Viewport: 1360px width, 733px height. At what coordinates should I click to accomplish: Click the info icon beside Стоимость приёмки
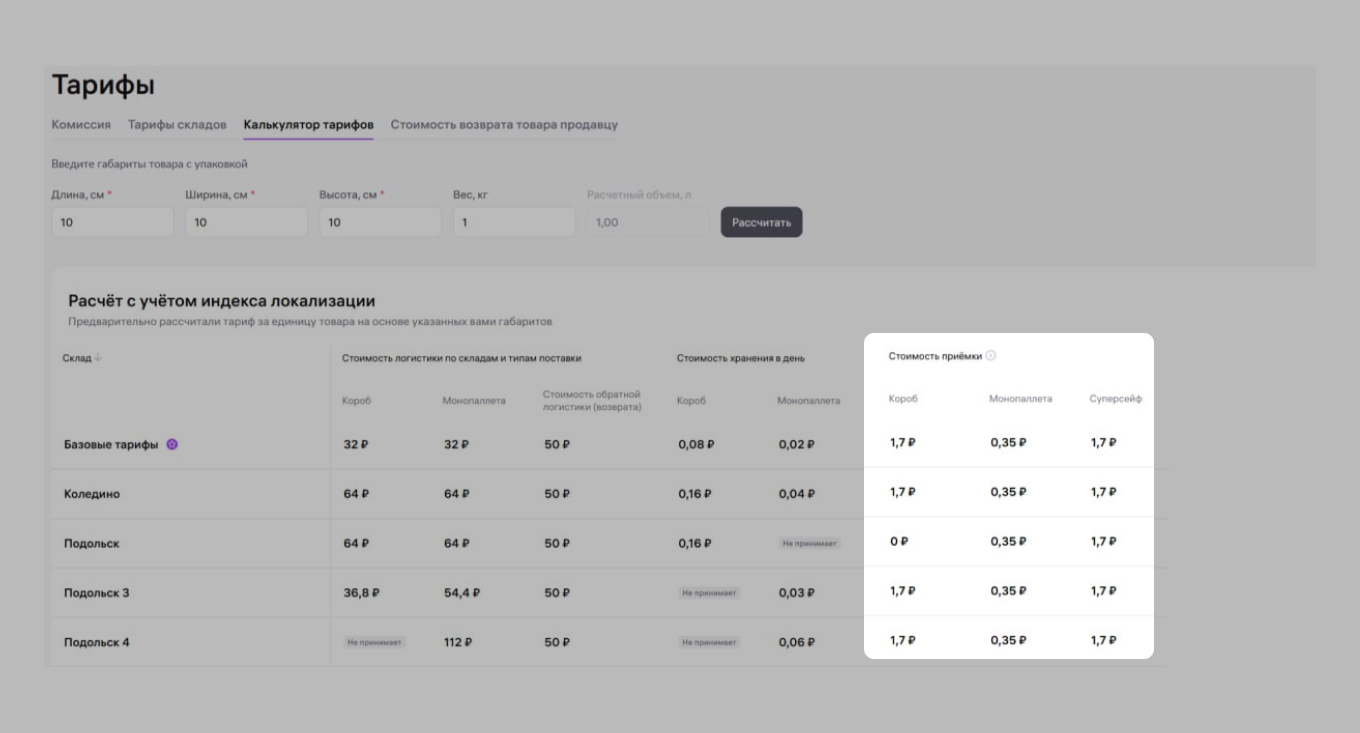point(991,356)
